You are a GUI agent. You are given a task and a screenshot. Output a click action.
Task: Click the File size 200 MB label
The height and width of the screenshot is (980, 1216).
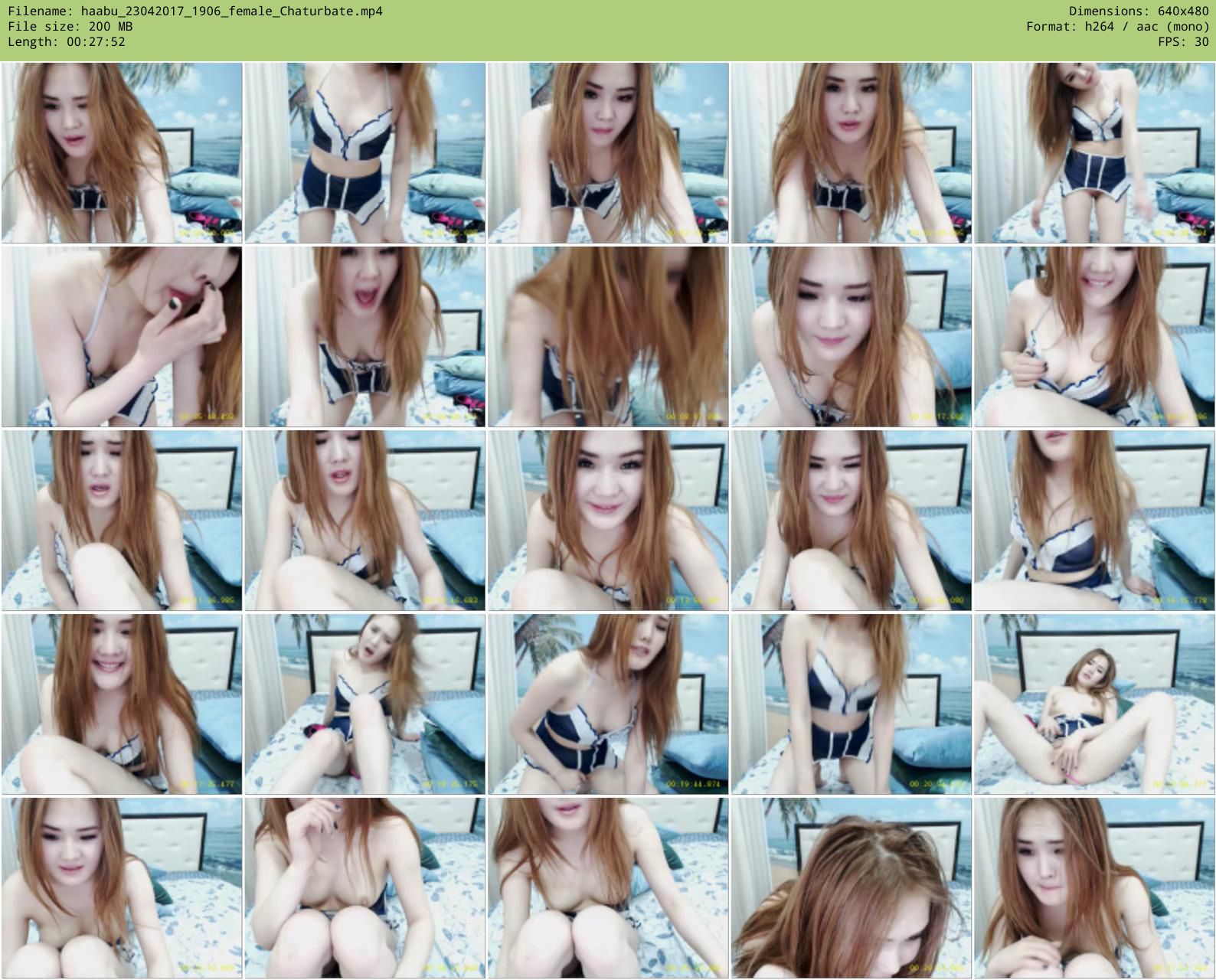coord(70,27)
